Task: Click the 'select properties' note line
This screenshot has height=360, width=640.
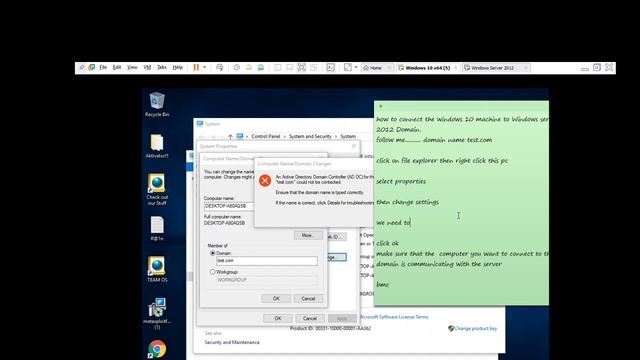Action: (401, 181)
